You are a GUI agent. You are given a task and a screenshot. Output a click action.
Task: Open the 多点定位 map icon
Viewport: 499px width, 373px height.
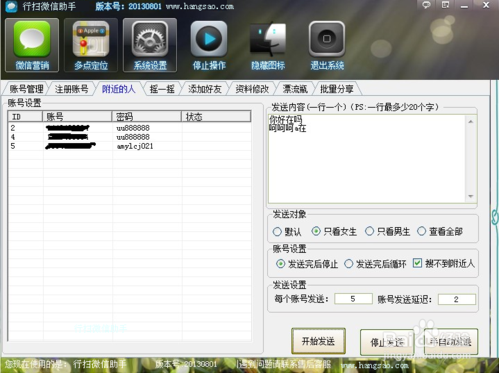pyautogui.click(x=91, y=45)
